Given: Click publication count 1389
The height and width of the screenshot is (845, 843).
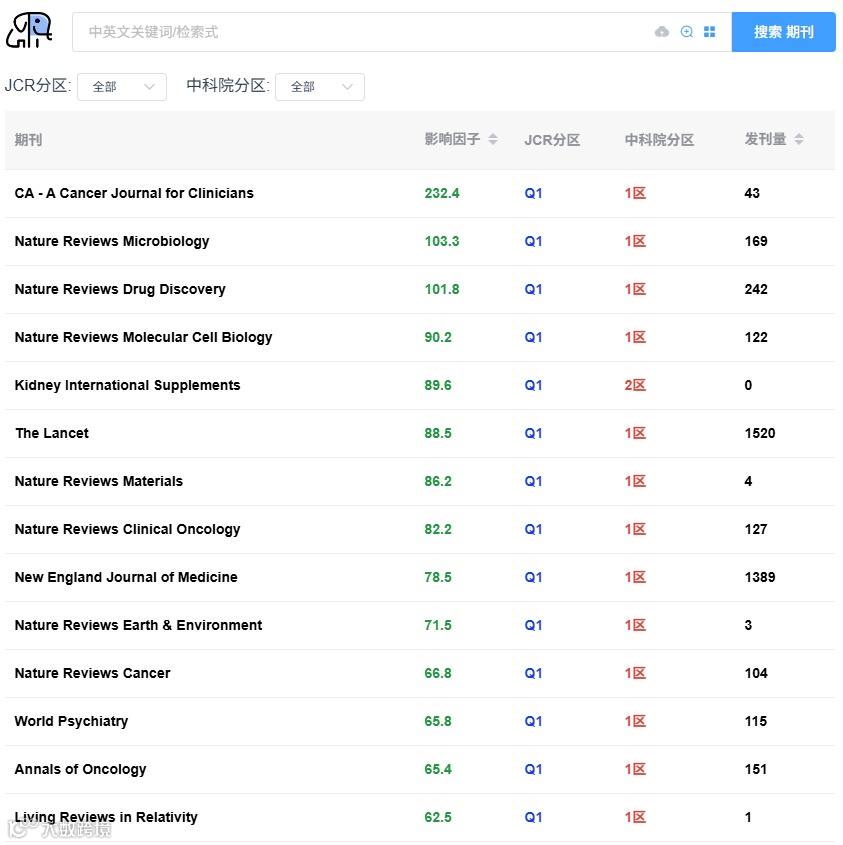Looking at the screenshot, I should click(x=759, y=577).
